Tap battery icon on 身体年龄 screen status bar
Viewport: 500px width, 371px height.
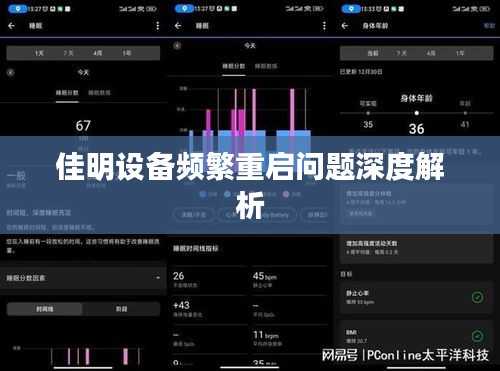pyautogui.click(x=485, y=9)
